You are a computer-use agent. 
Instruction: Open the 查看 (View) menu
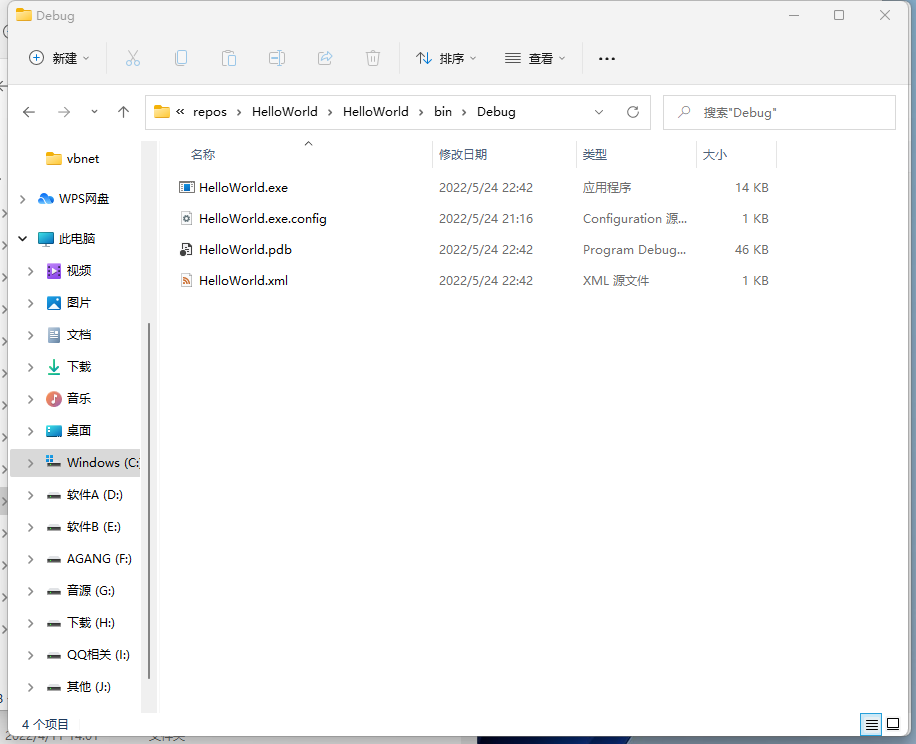pyautogui.click(x=535, y=58)
